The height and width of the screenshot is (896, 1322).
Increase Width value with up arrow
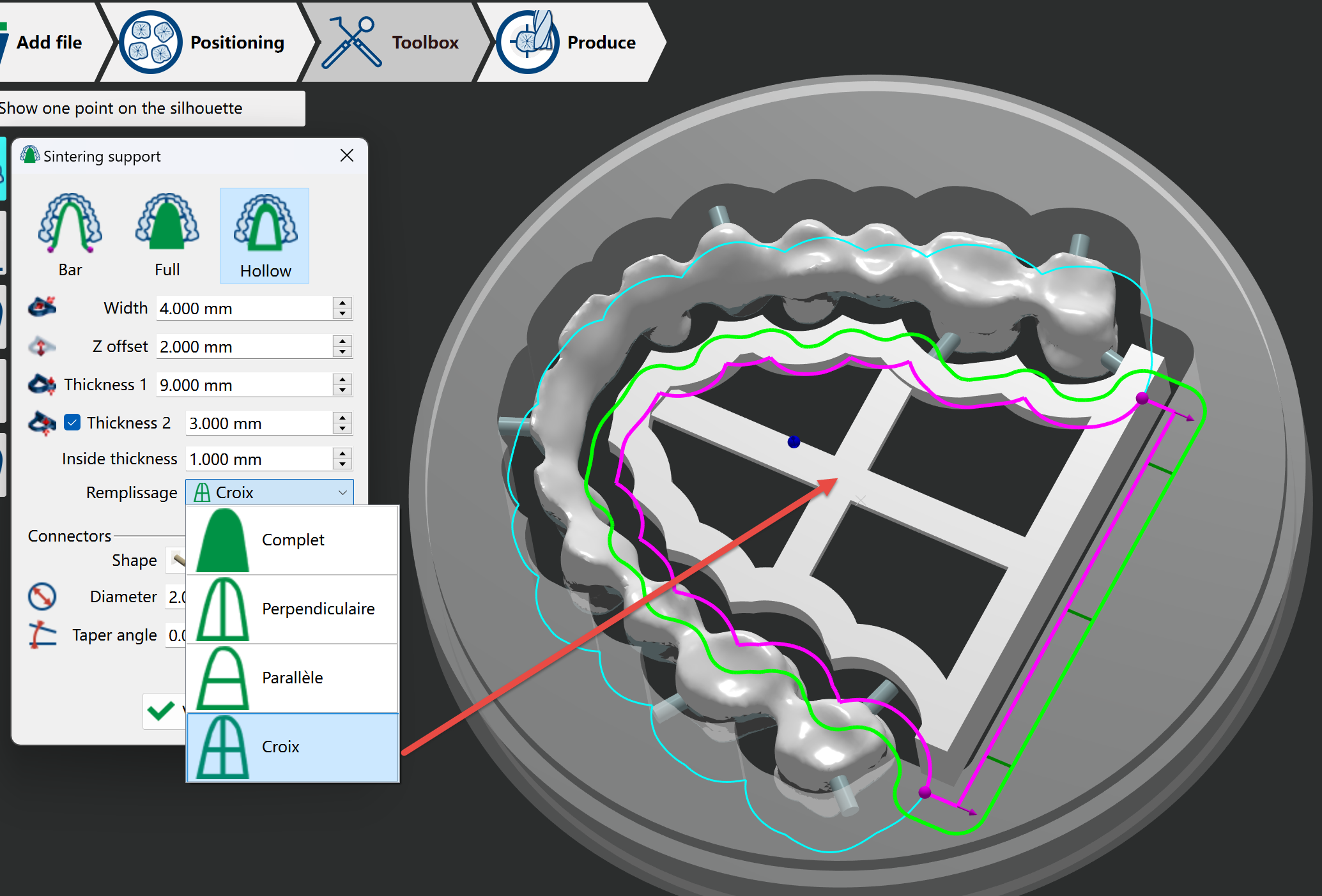click(342, 303)
